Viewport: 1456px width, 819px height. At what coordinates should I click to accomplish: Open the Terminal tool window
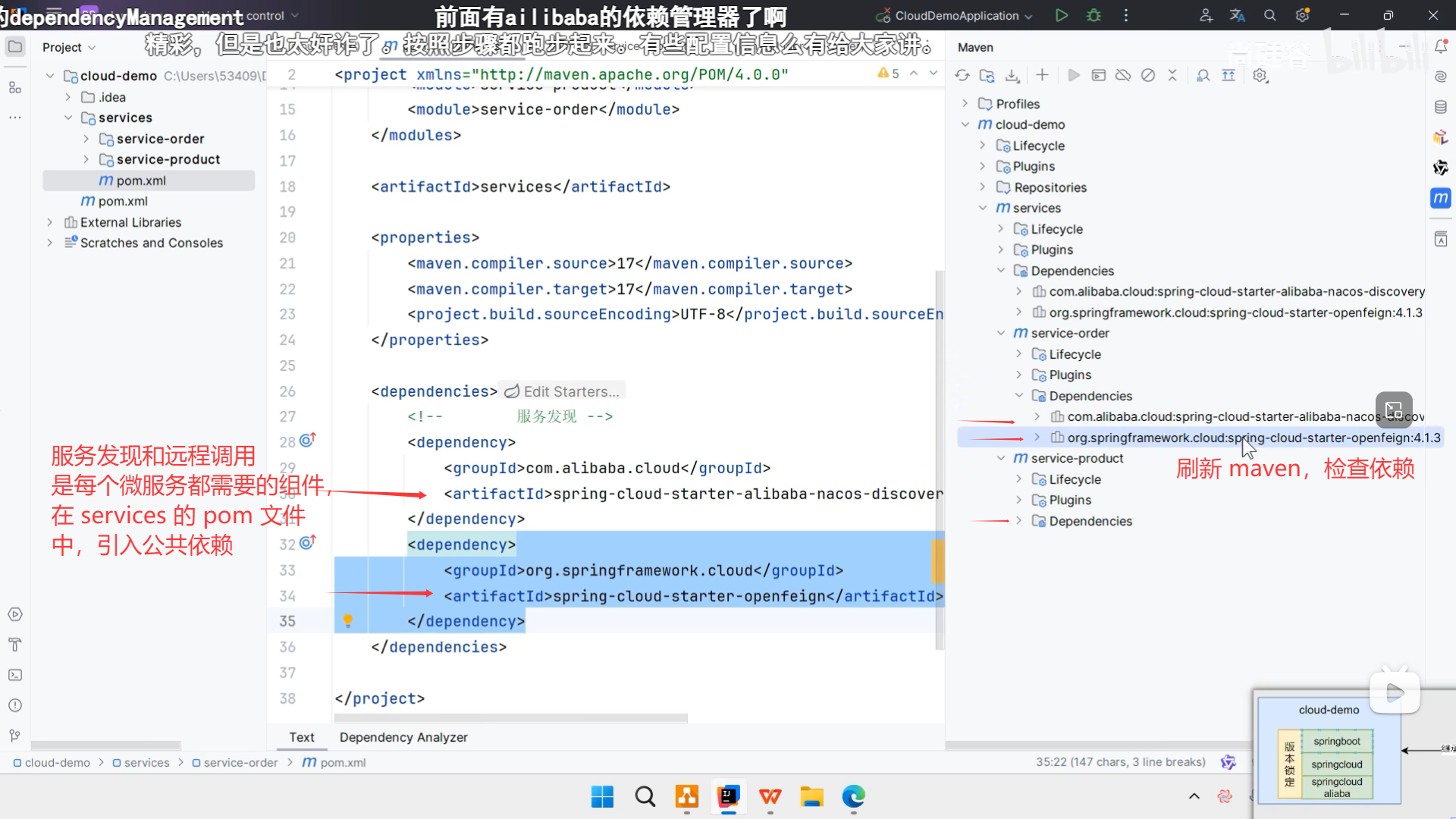(14, 675)
